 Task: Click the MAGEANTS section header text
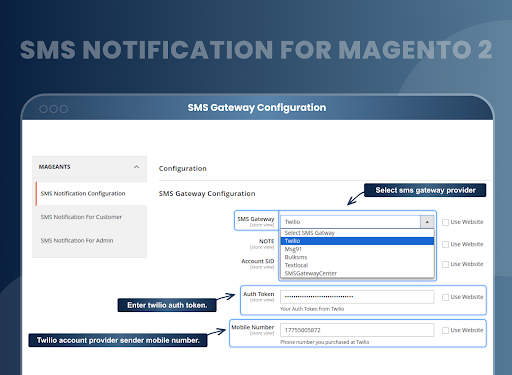point(55,167)
